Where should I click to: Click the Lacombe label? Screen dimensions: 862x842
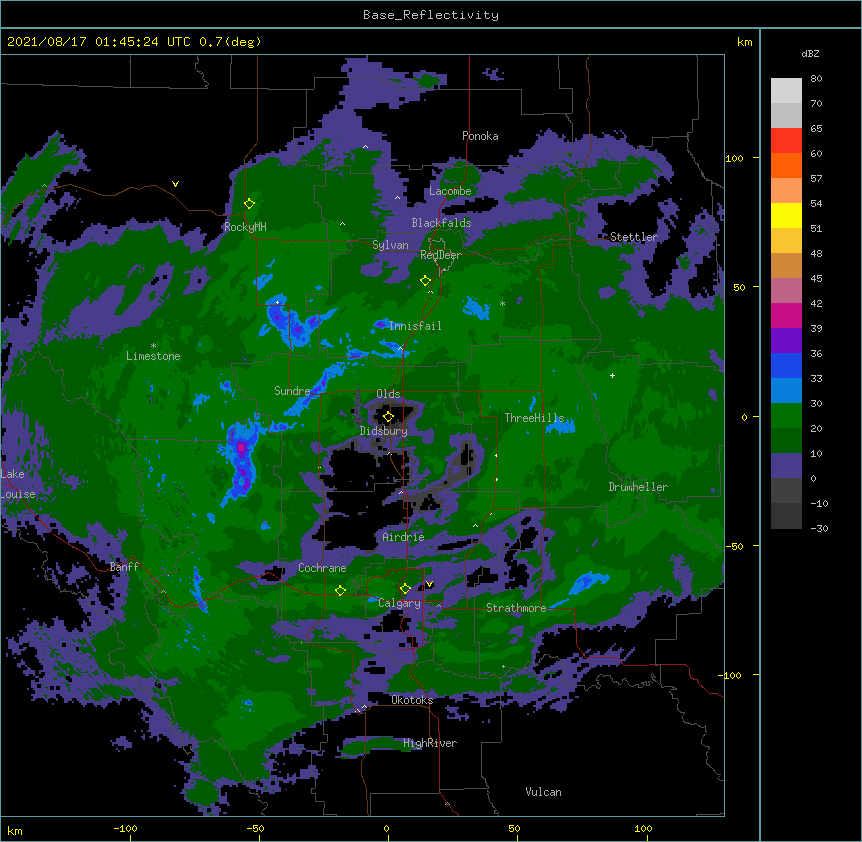(x=450, y=191)
